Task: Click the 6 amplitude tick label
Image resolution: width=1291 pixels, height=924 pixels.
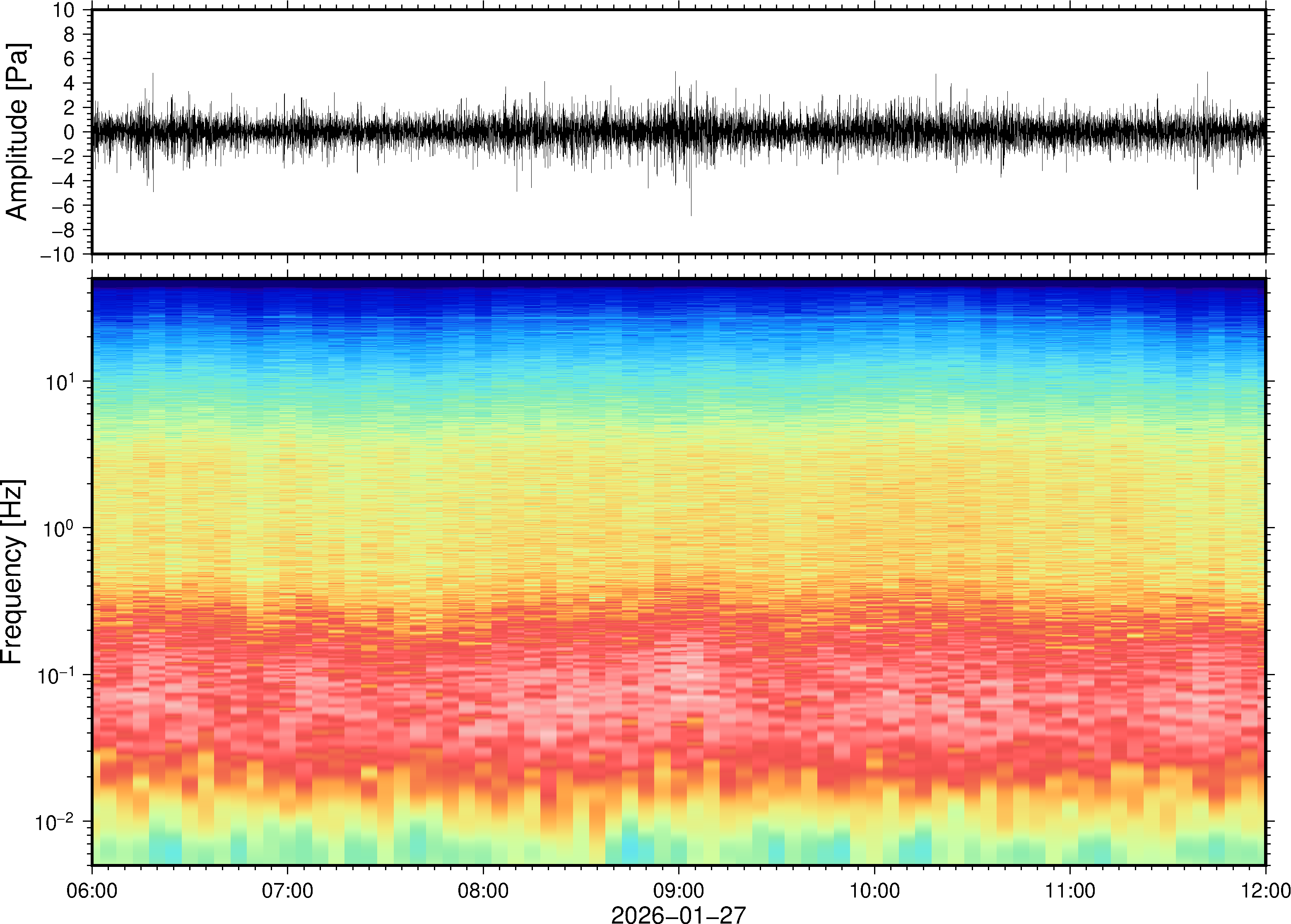Action: (x=70, y=59)
